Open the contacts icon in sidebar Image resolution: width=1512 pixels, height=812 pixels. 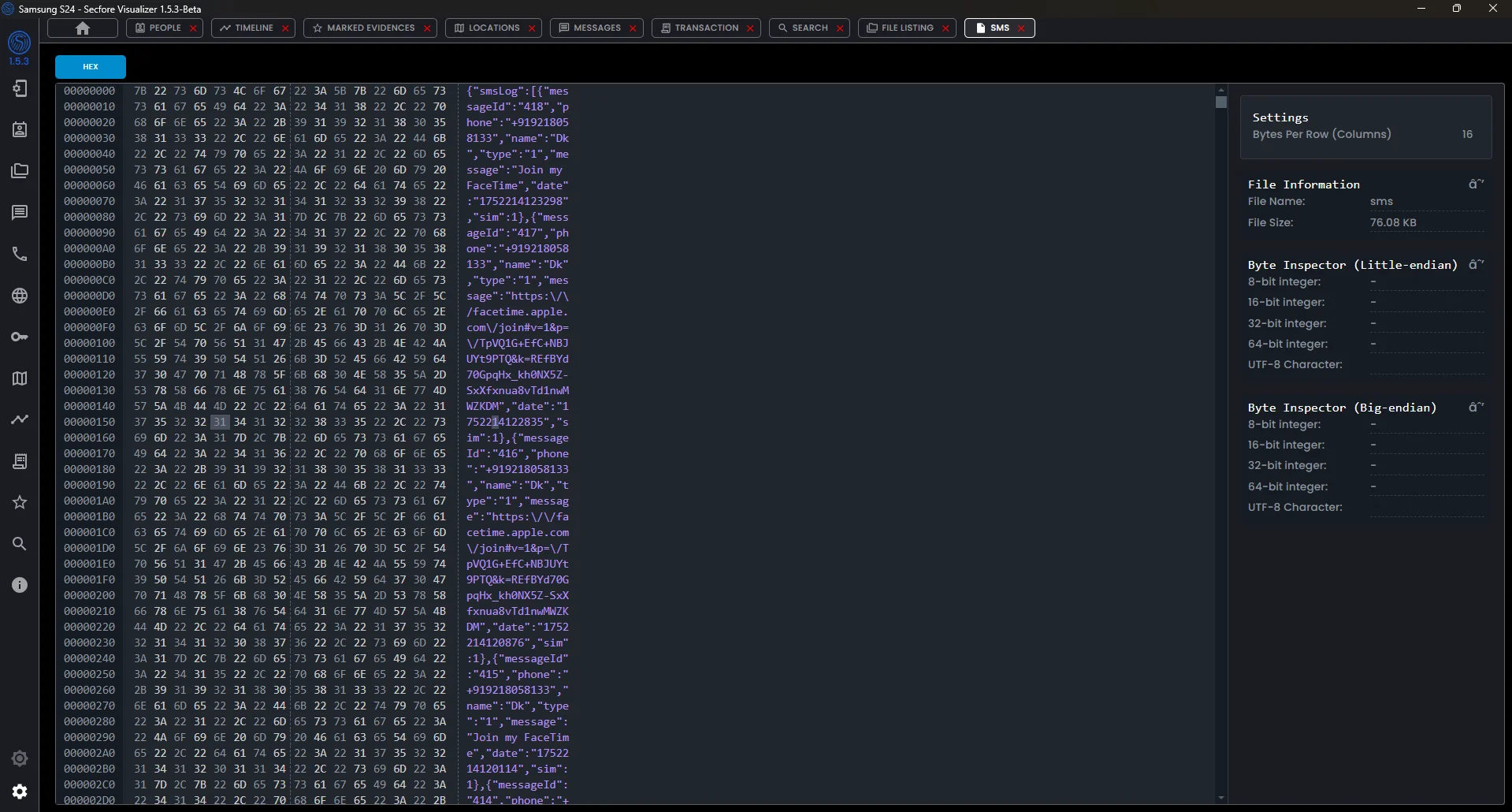point(20,130)
